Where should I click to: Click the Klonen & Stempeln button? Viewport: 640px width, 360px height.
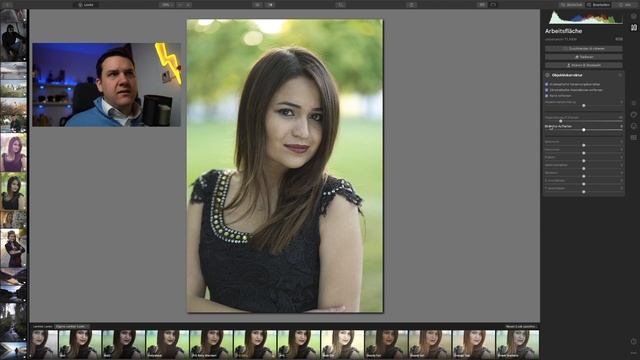(x=584, y=65)
